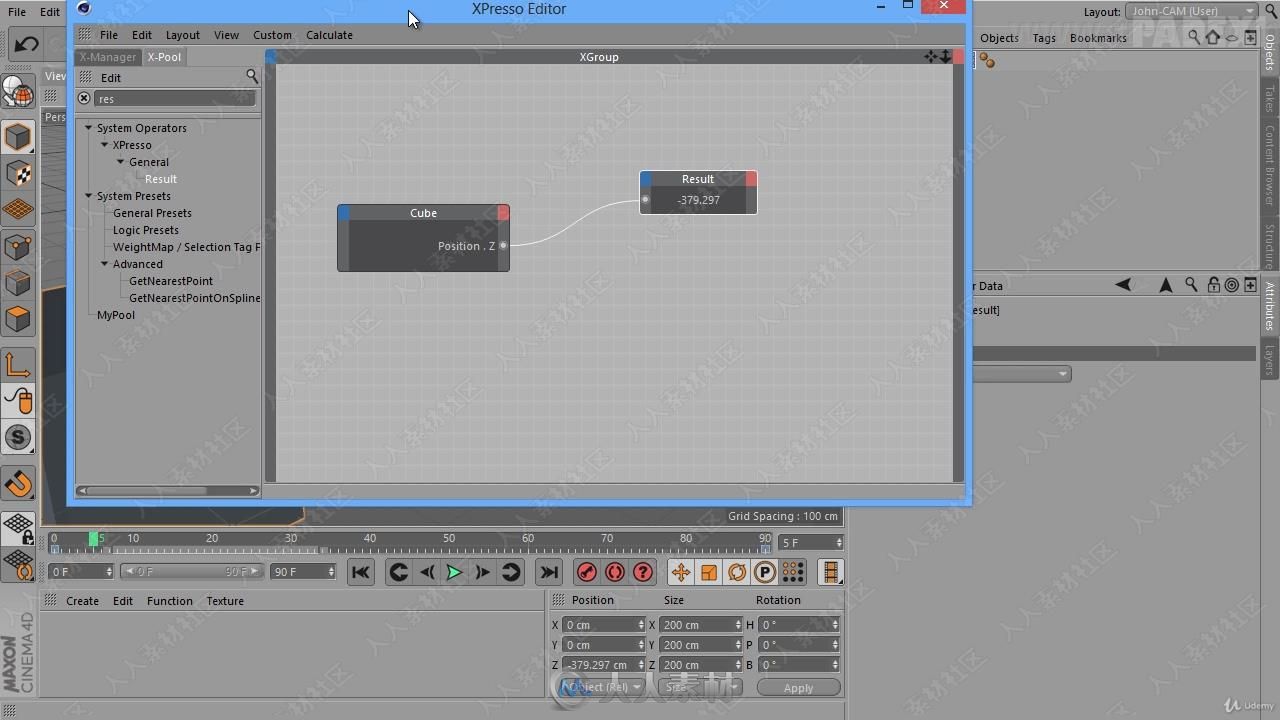This screenshot has height=720, width=1280.
Task: Click the Record Active Objects button
Action: click(x=587, y=572)
